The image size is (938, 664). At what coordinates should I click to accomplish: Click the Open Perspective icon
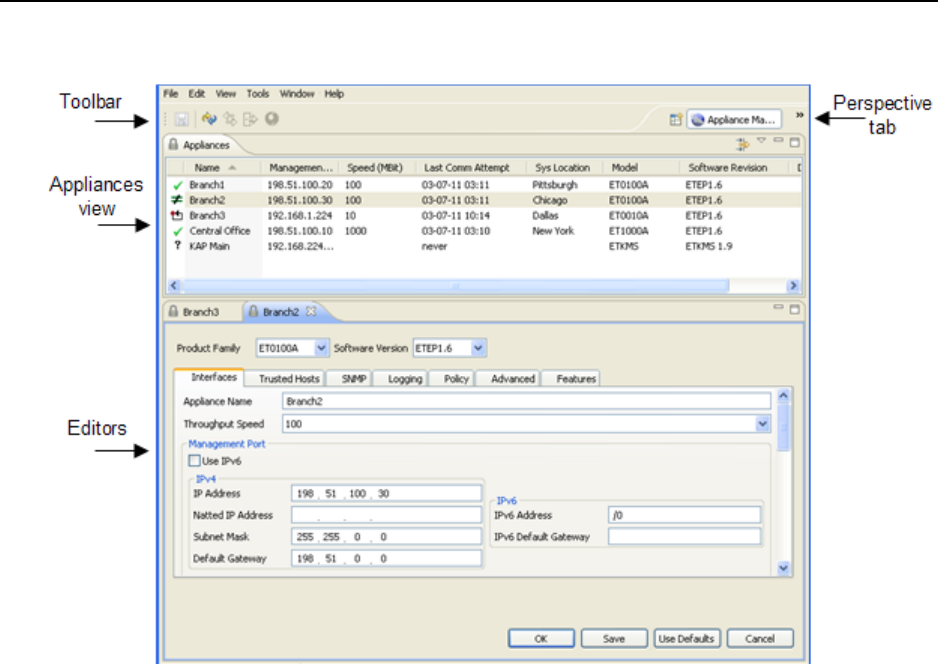pyautogui.click(x=676, y=120)
